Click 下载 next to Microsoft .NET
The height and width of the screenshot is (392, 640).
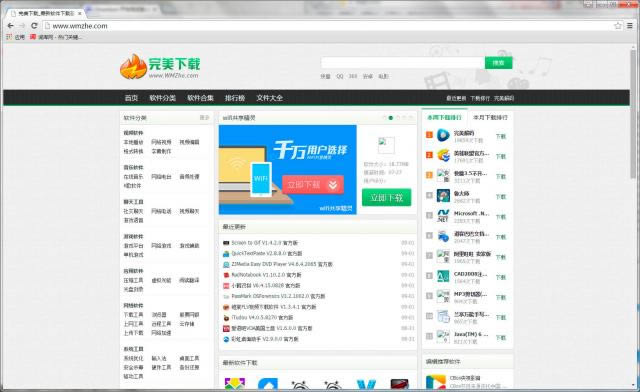[x=501, y=217]
